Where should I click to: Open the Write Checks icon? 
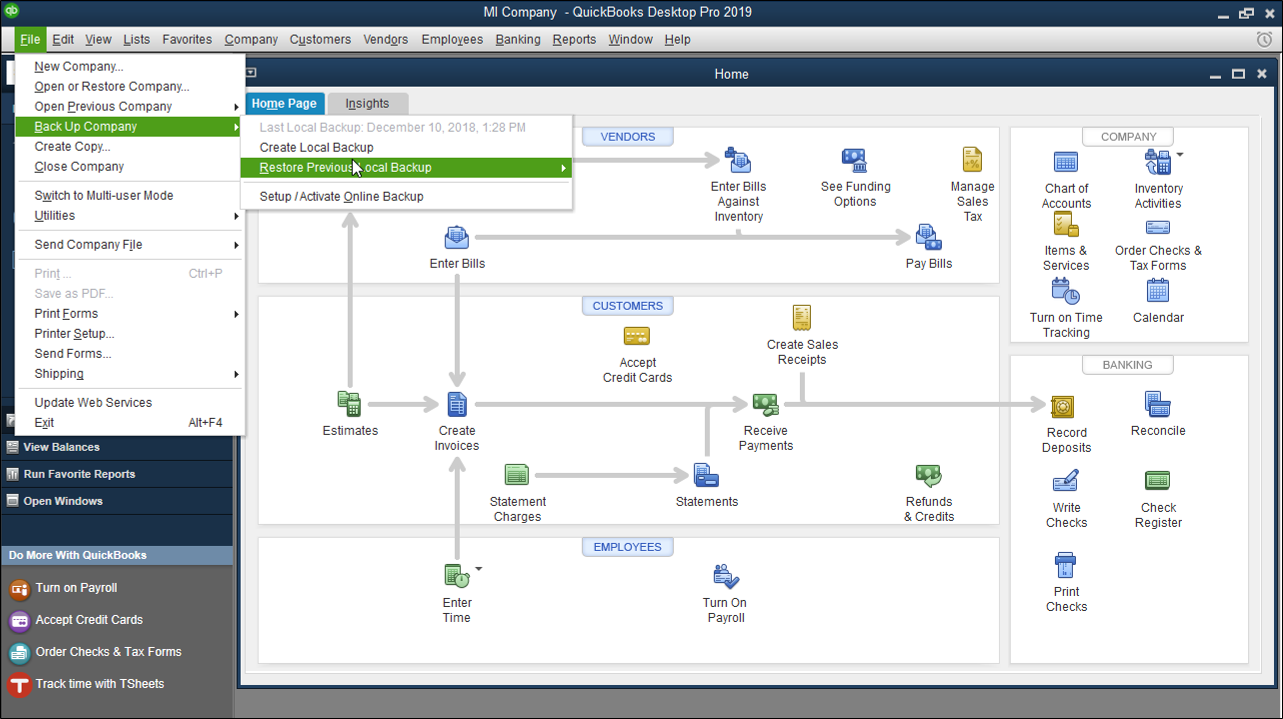pyautogui.click(x=1066, y=482)
